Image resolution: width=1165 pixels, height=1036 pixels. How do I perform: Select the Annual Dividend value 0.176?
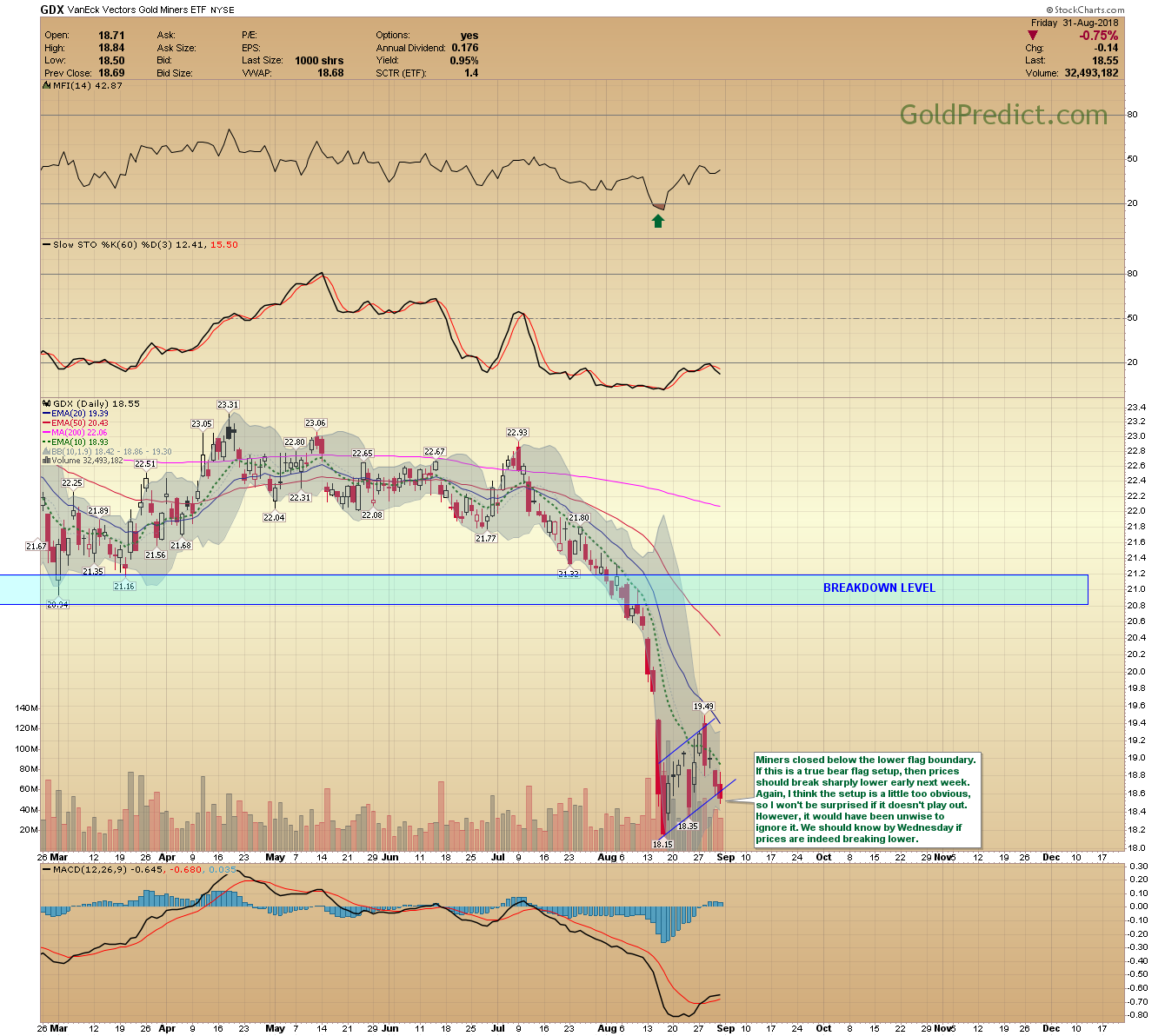tap(465, 48)
